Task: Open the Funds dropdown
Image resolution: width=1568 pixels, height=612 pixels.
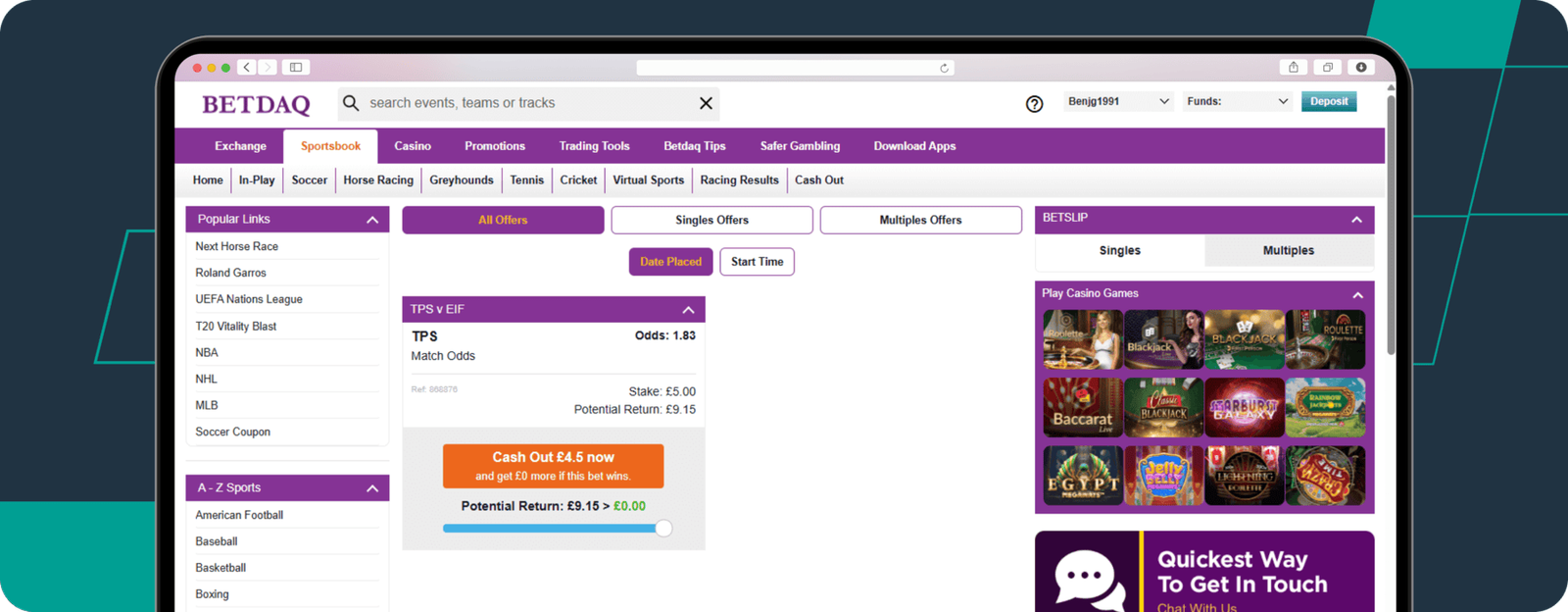Action: (1237, 101)
